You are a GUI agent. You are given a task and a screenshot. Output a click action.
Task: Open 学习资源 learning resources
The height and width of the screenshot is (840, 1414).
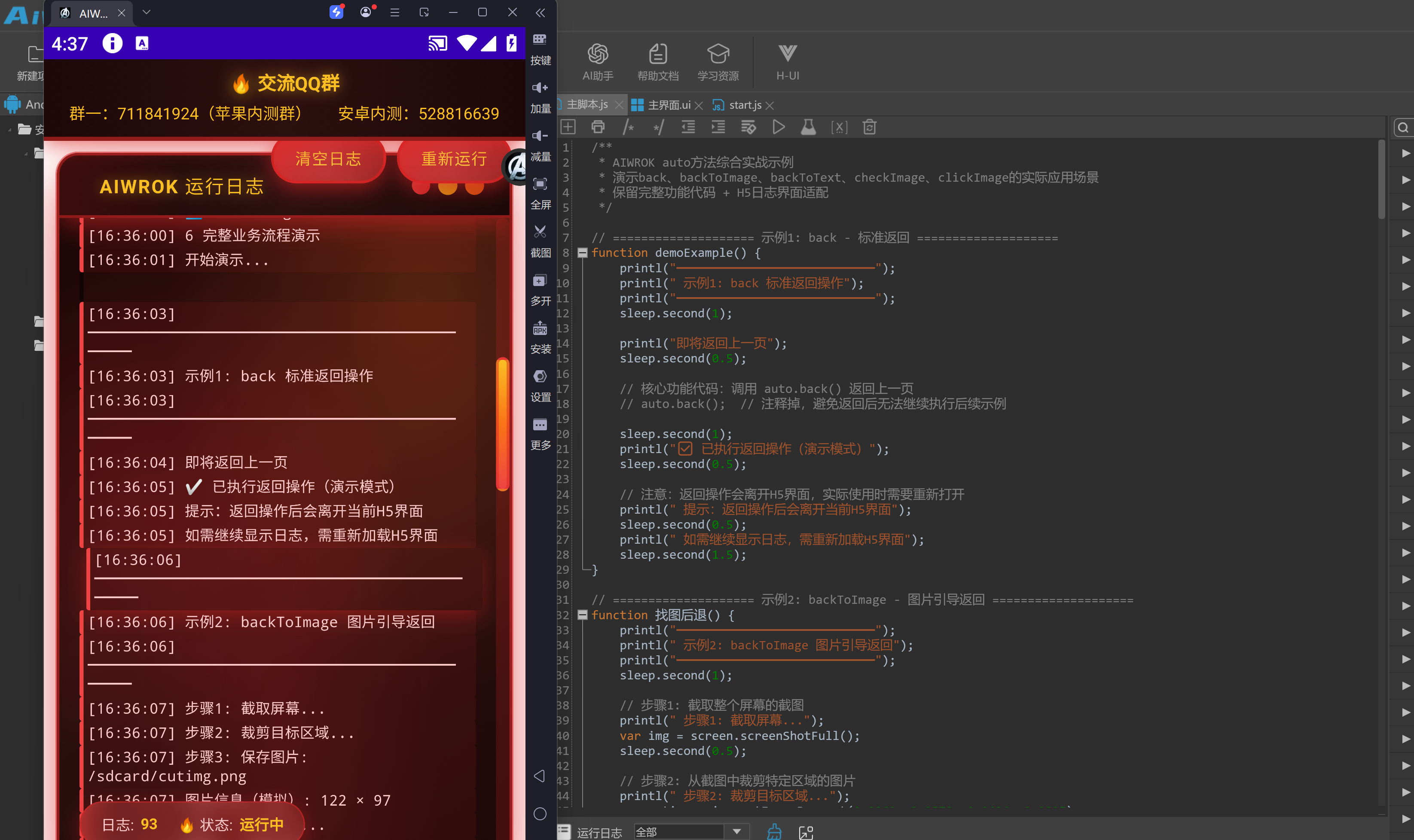pos(718,62)
